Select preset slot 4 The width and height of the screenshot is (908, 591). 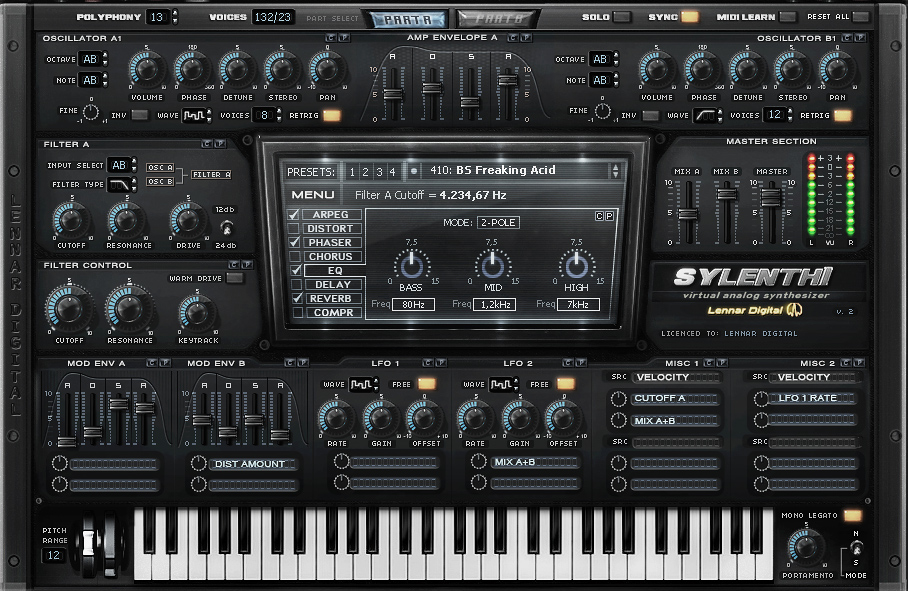coord(393,172)
